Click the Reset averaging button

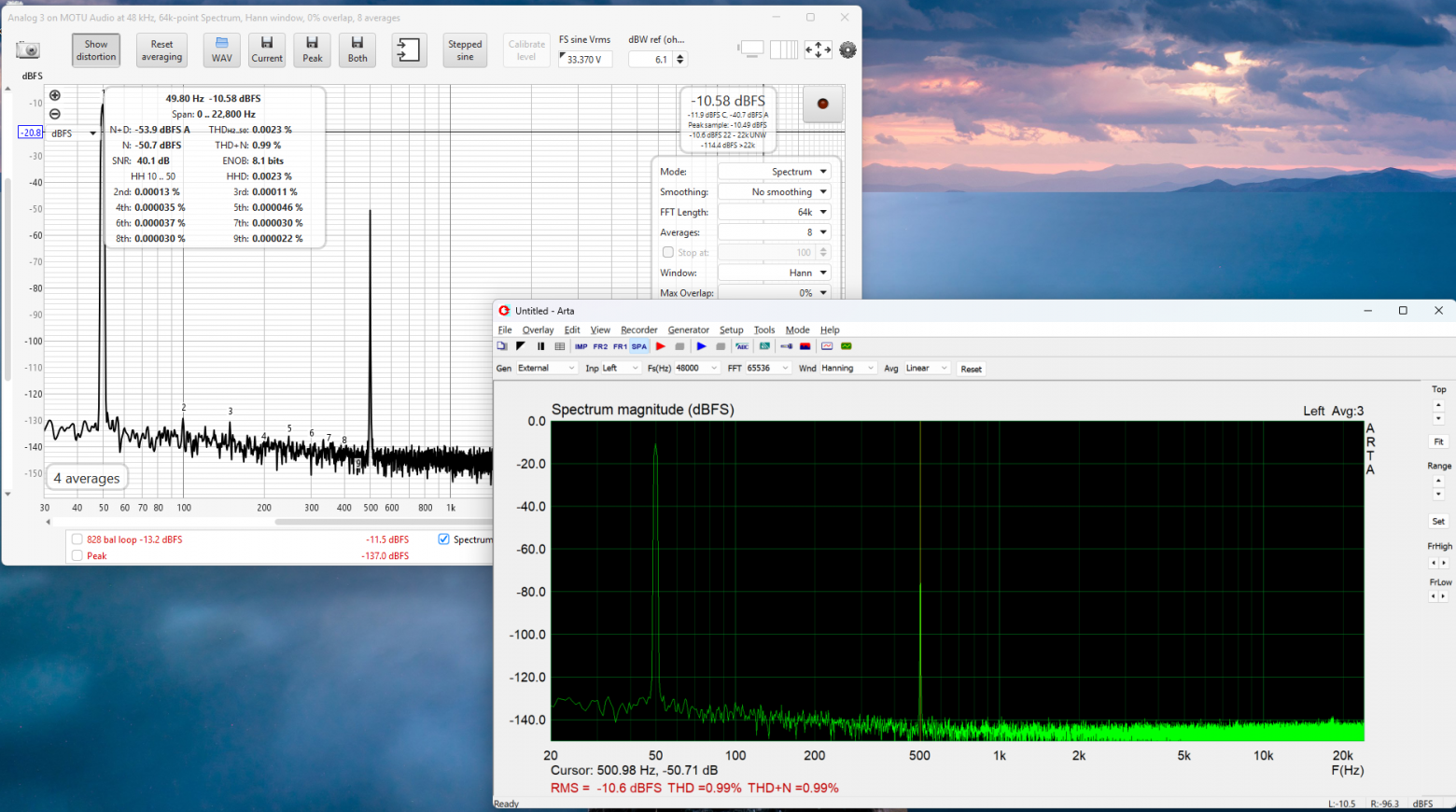coord(161,49)
